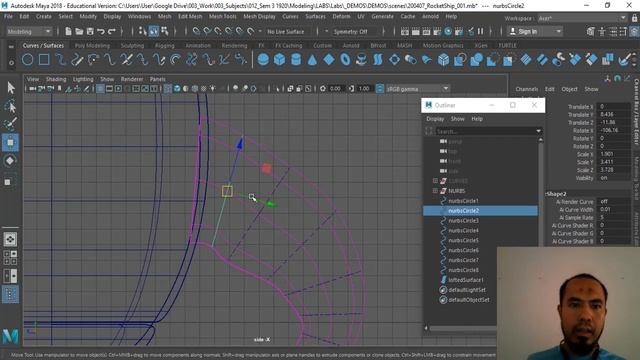Select the three-point arc tool
640x360 pixels.
[x=93, y=60]
